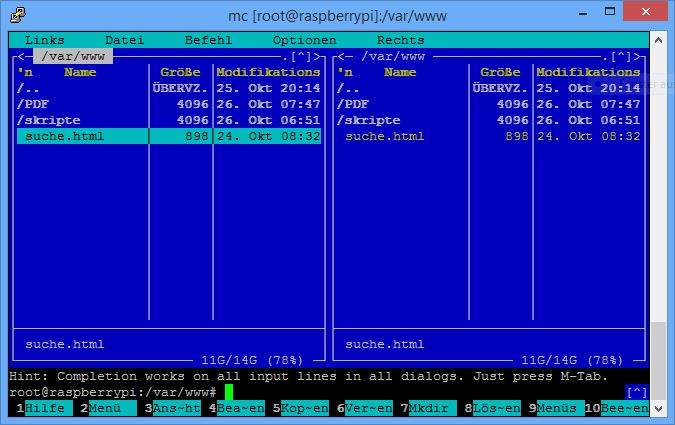The height and width of the screenshot is (425, 675).
Task: Click the command line input after the prompt
Action: pos(229,392)
